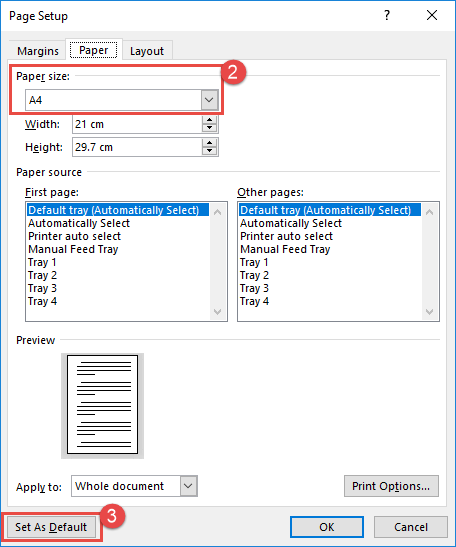The width and height of the screenshot is (456, 547).
Task: Choose Printer auto select in Other pages list
Action: coord(330,236)
